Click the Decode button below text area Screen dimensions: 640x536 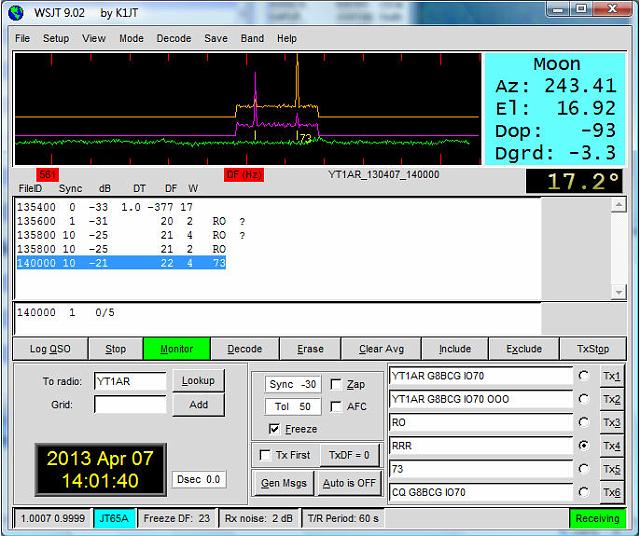point(245,349)
